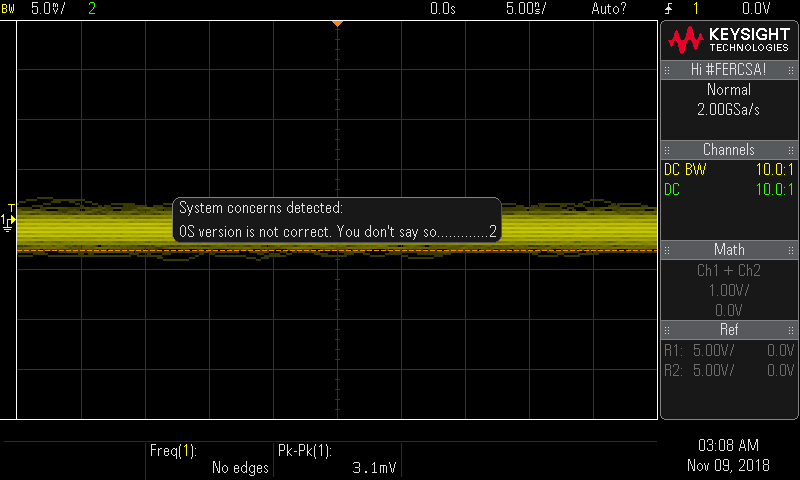The height and width of the screenshot is (480, 800).
Task: Click the Keysight Technologies logo
Action: (x=729, y=39)
